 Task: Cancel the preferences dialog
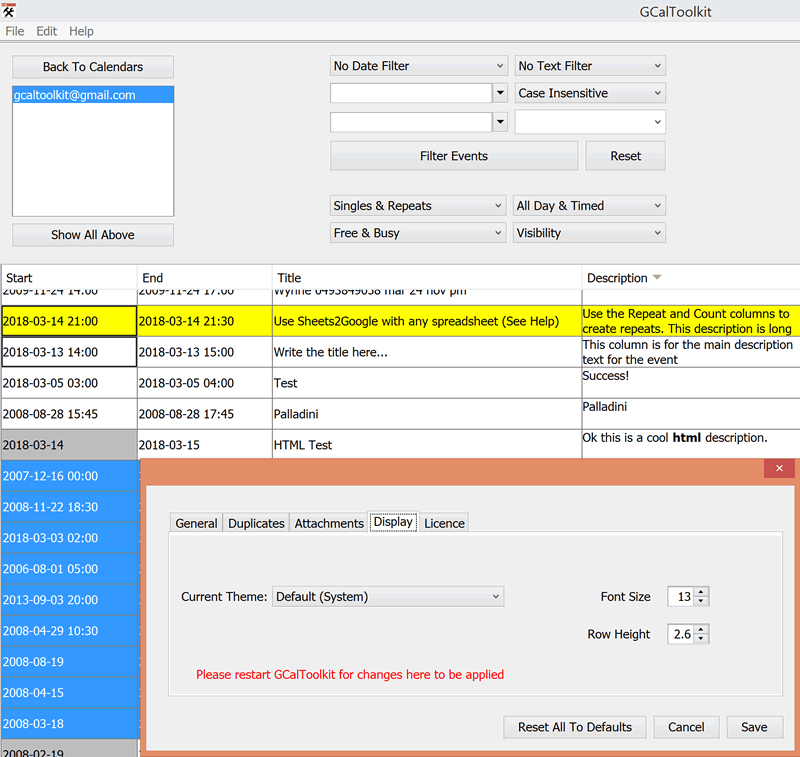tap(686, 727)
